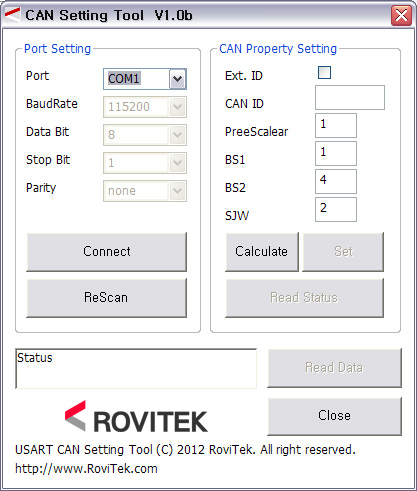The width and height of the screenshot is (417, 491).
Task: Enable the Ext. ID checkbox
Action: pos(324,73)
